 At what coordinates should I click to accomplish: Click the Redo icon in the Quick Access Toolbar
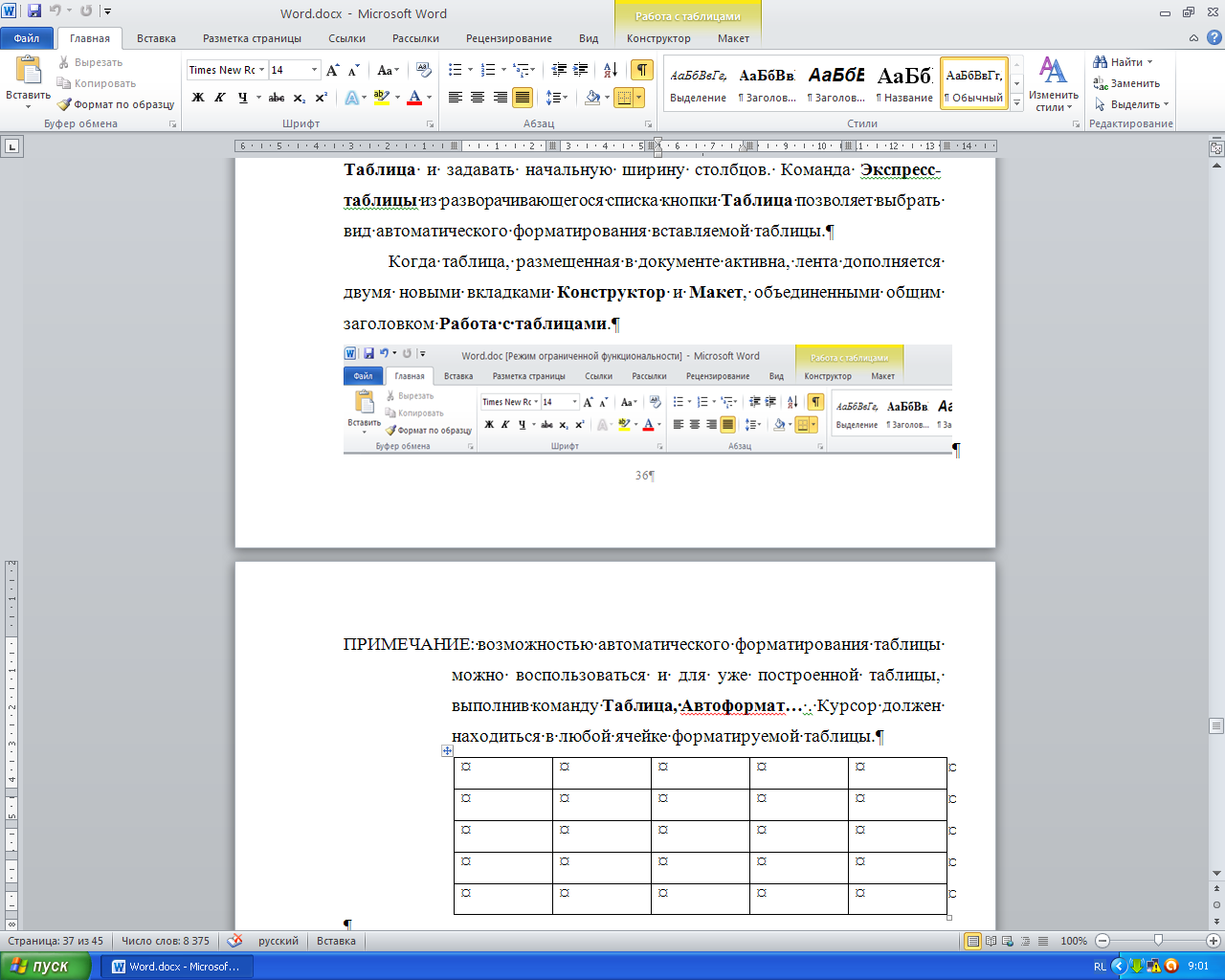(x=86, y=11)
